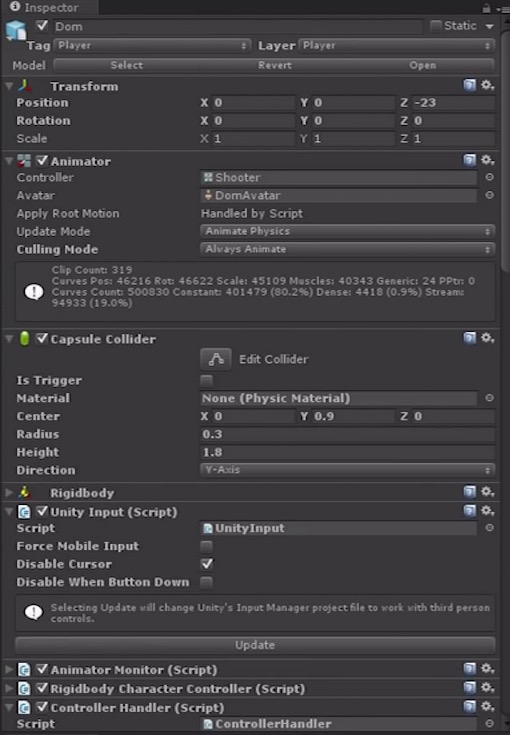The image size is (510, 735).
Task: Pick Avatar via object selector circle
Action: [489, 195]
